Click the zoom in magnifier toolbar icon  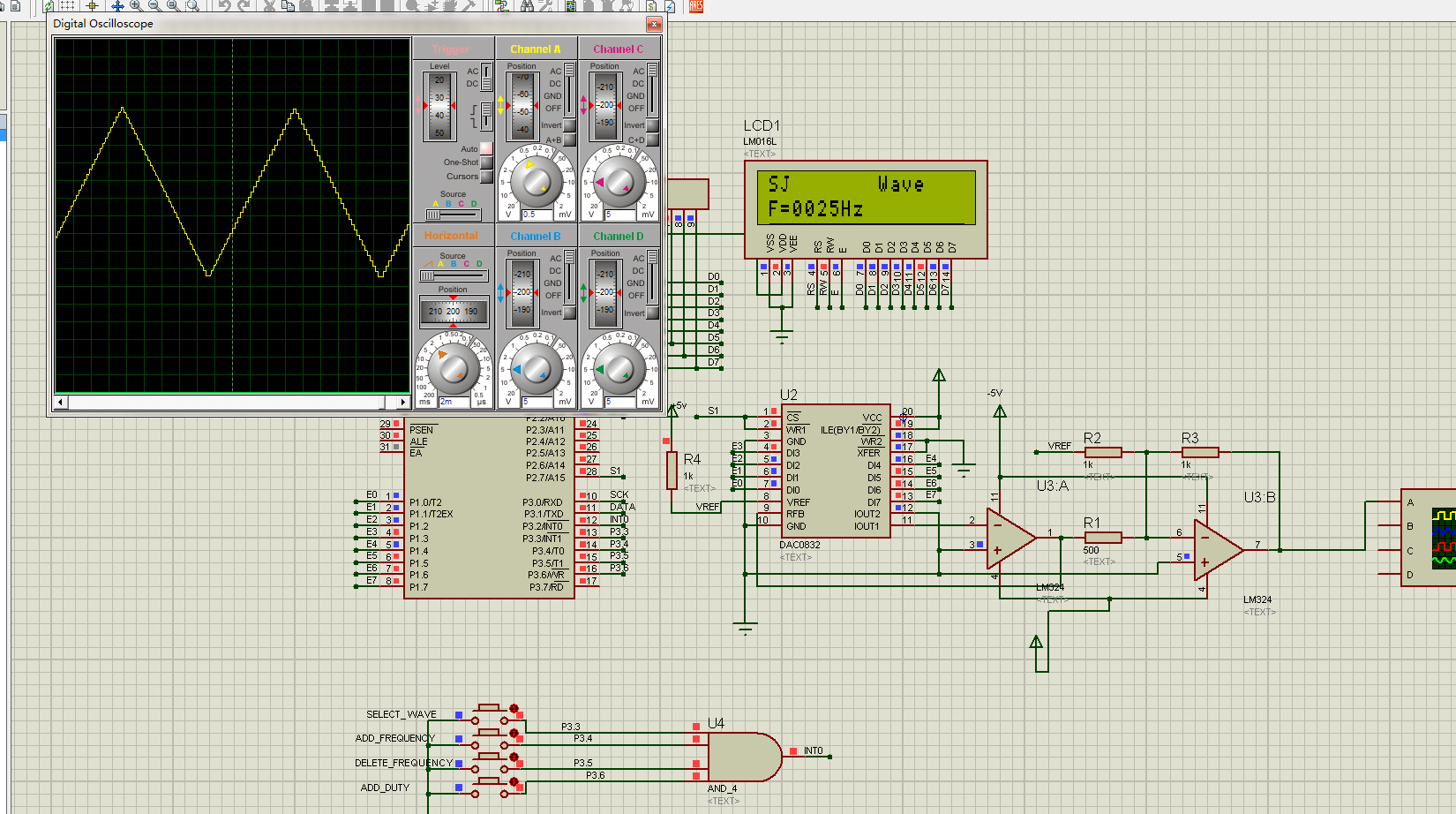[x=136, y=5]
